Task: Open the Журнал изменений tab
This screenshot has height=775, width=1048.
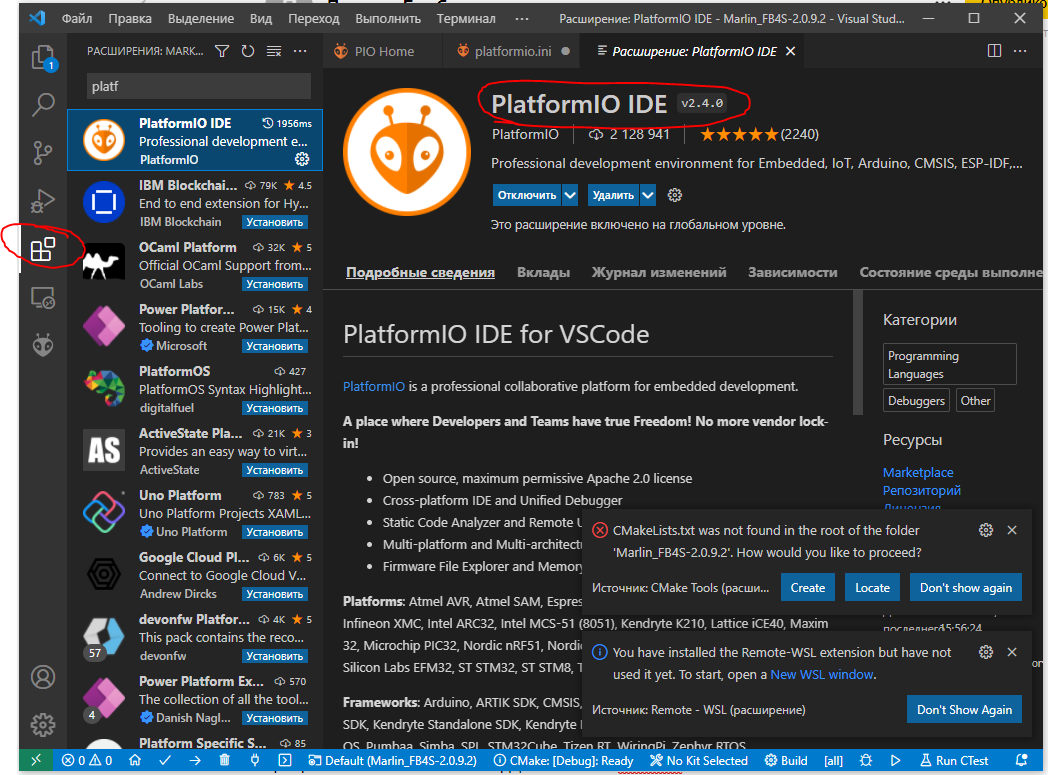Action: click(x=659, y=273)
